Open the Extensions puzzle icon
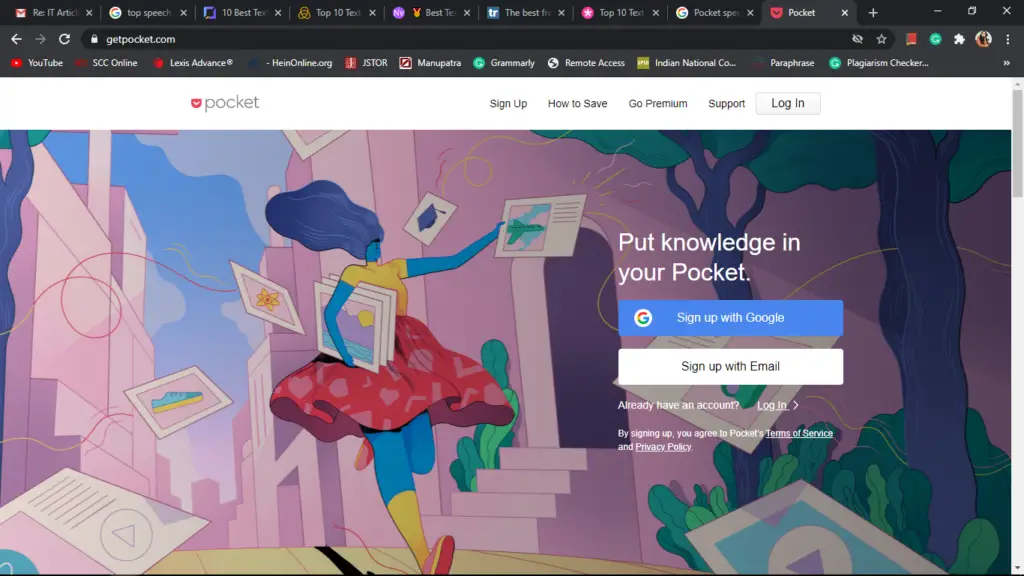The width and height of the screenshot is (1024, 576). (959, 39)
